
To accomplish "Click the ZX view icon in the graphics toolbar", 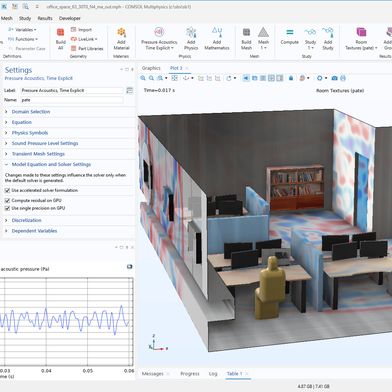I will [217, 78].
